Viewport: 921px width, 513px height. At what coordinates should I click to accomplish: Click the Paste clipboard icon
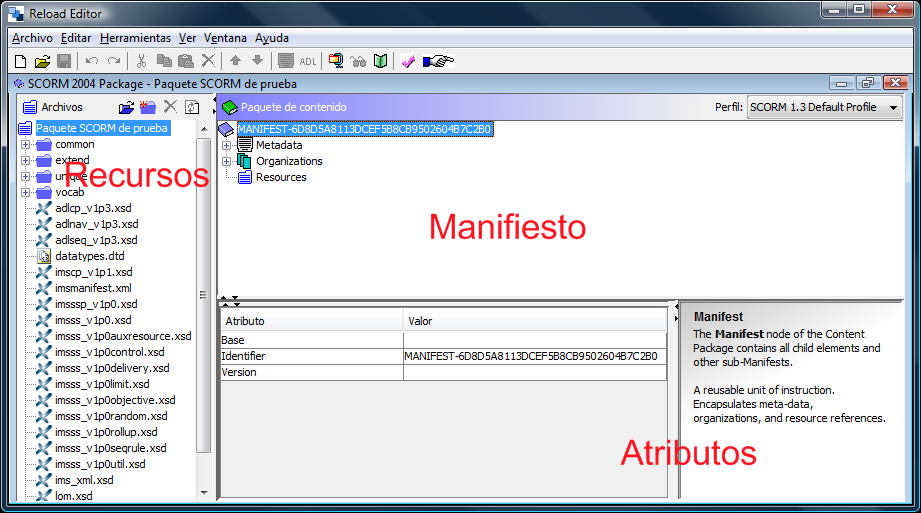186,61
